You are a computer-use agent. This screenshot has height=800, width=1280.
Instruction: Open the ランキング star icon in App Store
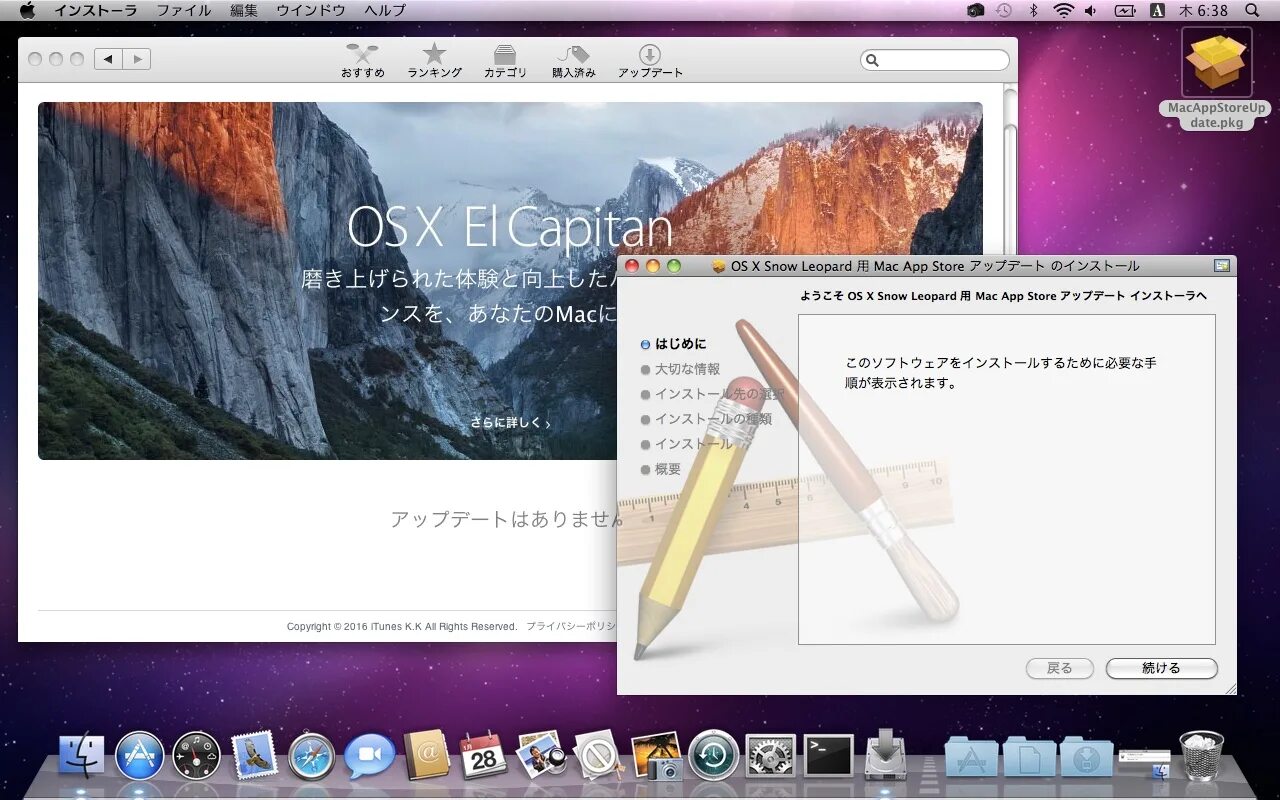tap(434, 60)
